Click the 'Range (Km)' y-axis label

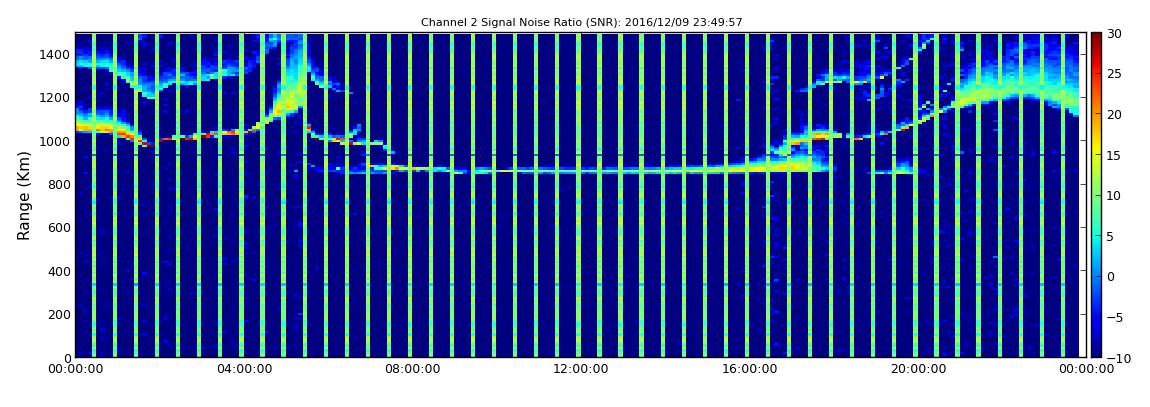click(x=24, y=195)
